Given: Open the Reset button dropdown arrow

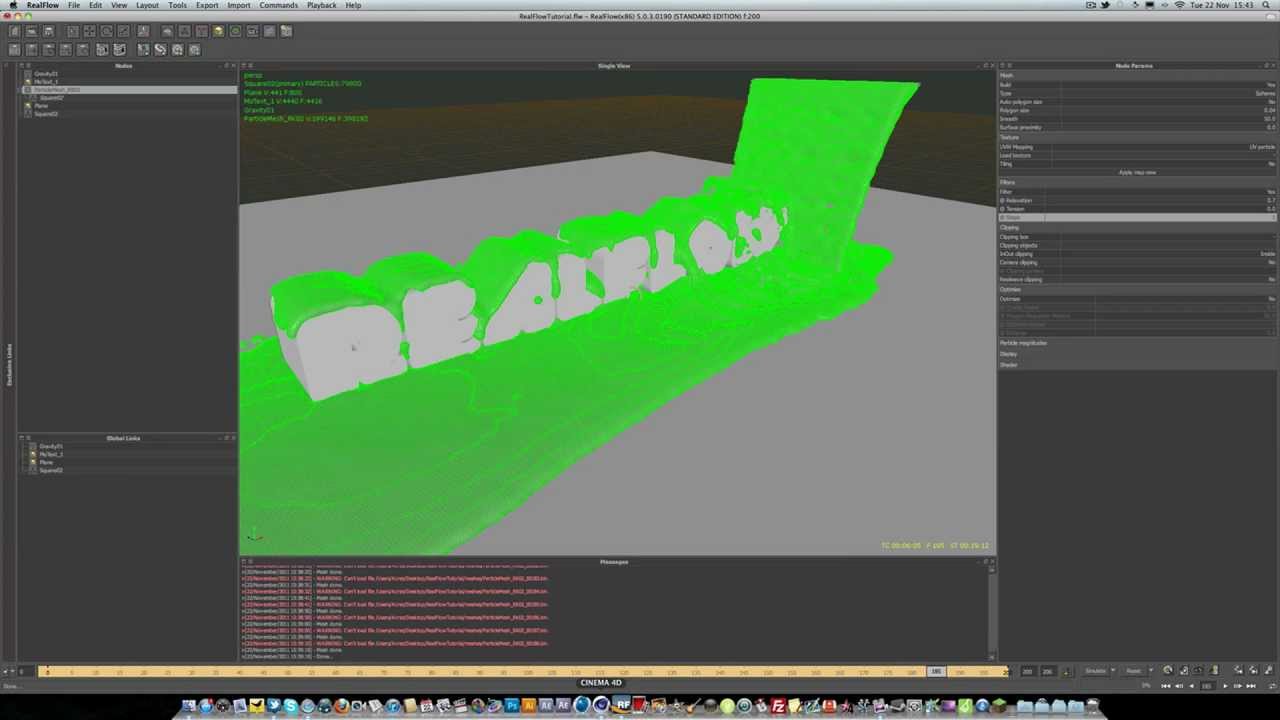Looking at the screenshot, I should pos(1151,670).
